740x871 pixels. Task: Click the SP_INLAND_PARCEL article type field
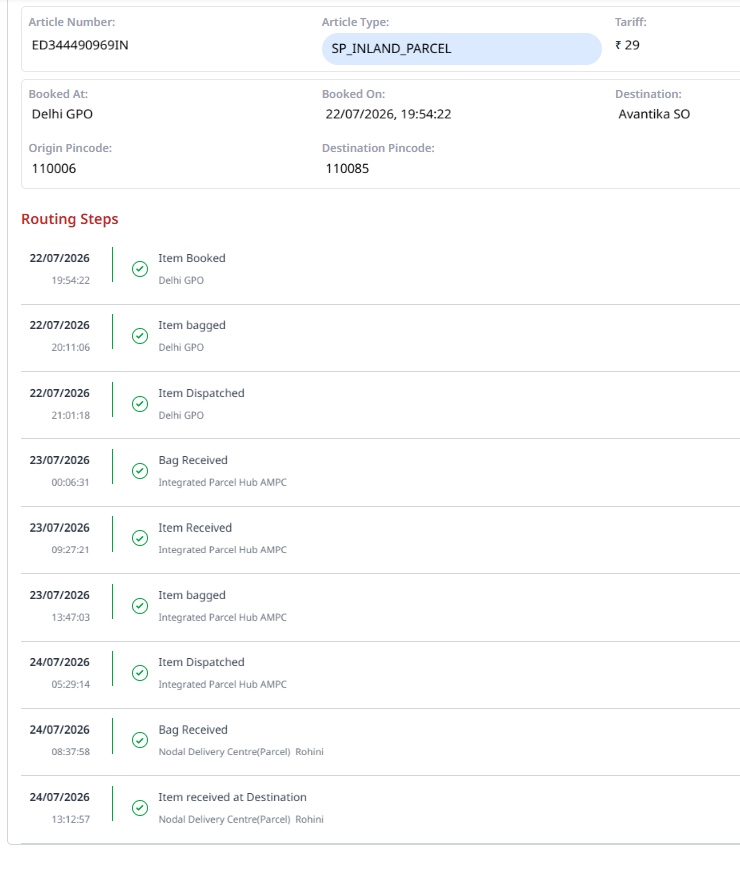[462, 49]
